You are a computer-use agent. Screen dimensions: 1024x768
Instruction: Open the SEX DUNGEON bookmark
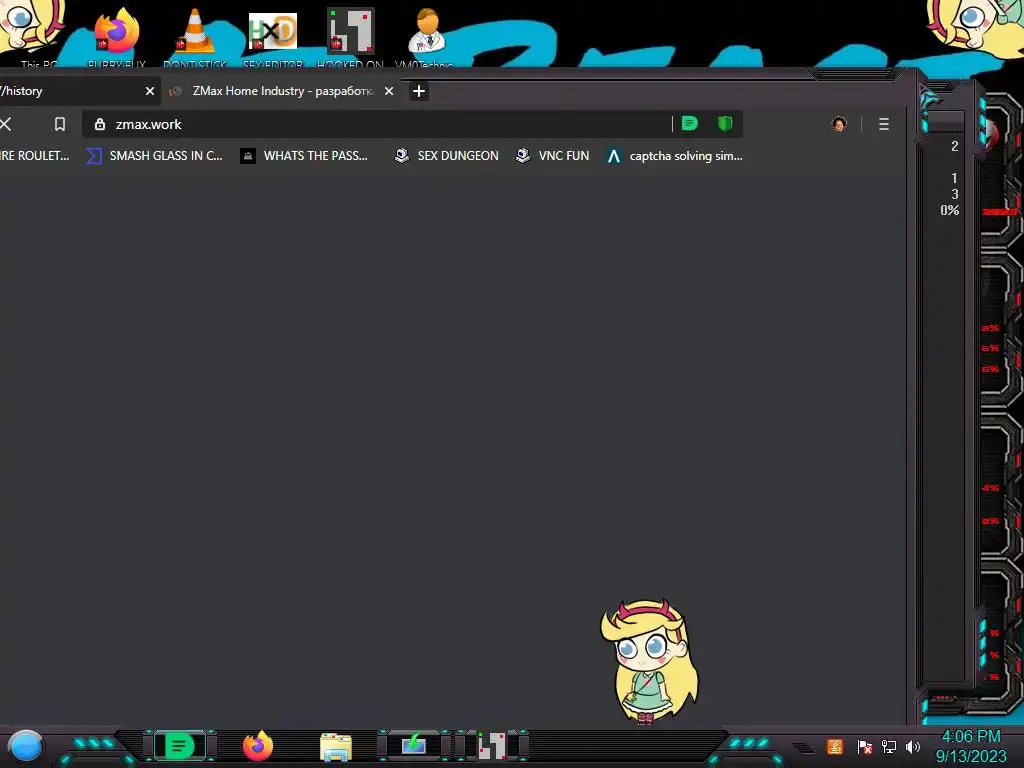447,155
